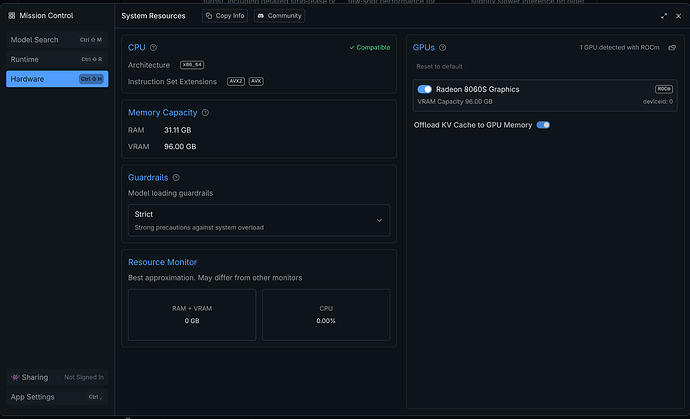
Task: Open Model Search in sidebar
Action: click(57, 40)
